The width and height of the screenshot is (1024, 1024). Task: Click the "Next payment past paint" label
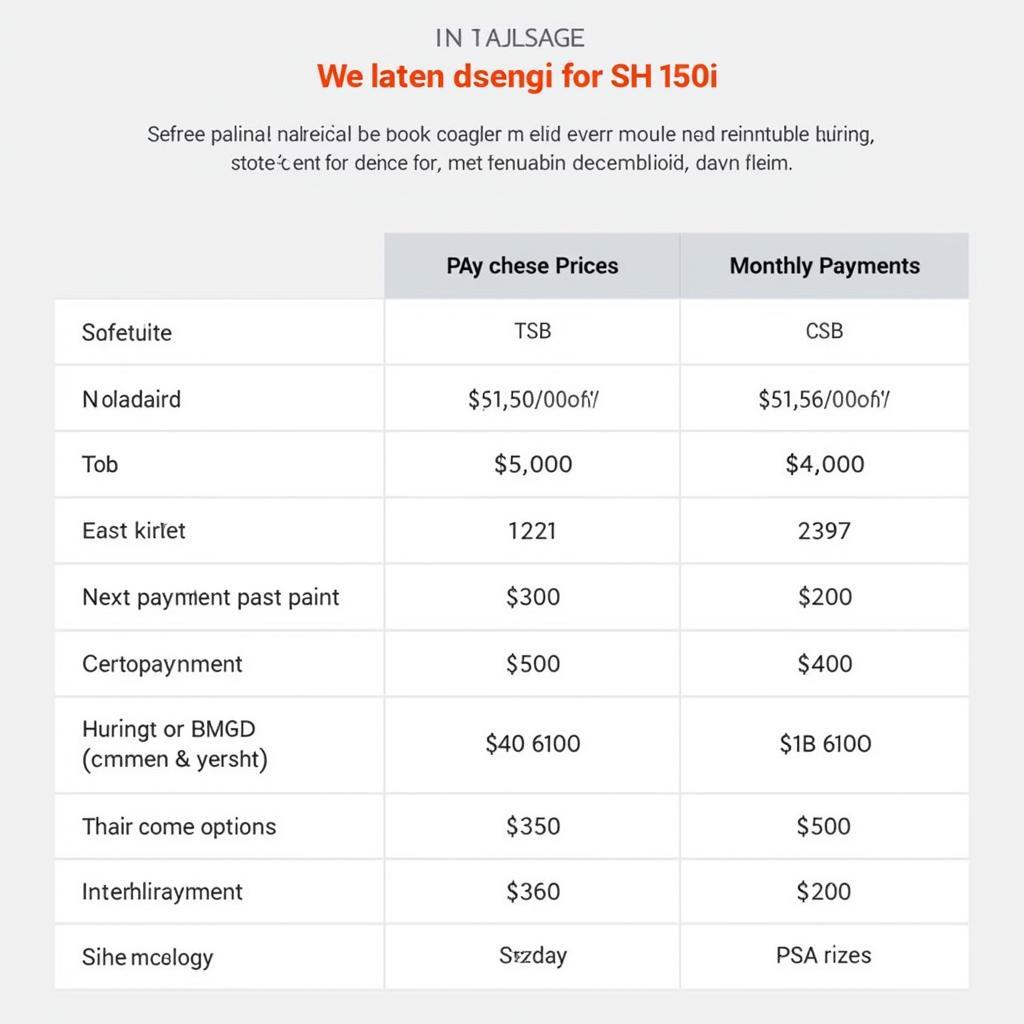pos(211,597)
